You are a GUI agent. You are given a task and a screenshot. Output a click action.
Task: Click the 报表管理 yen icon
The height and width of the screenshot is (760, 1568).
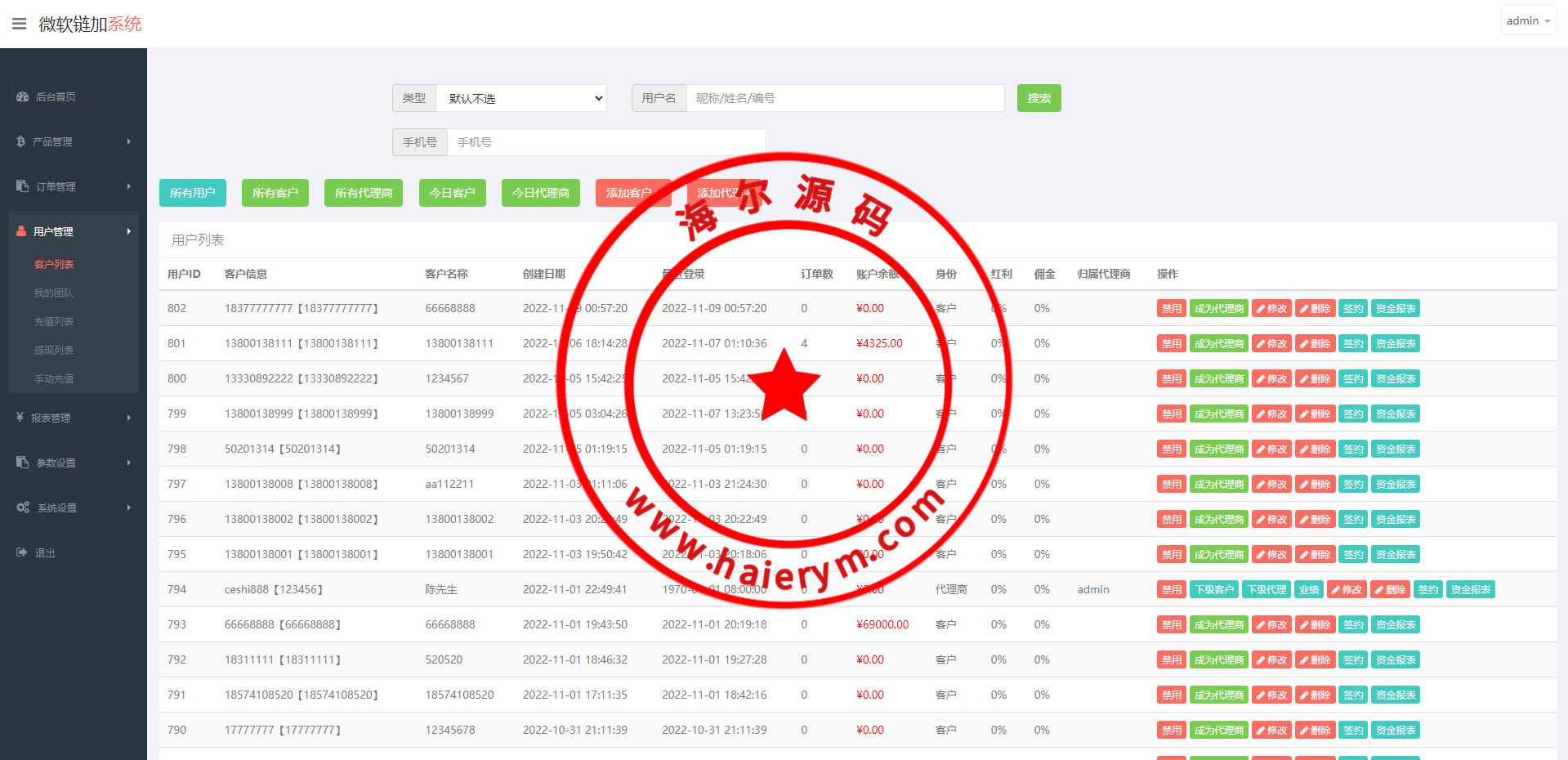[20, 418]
